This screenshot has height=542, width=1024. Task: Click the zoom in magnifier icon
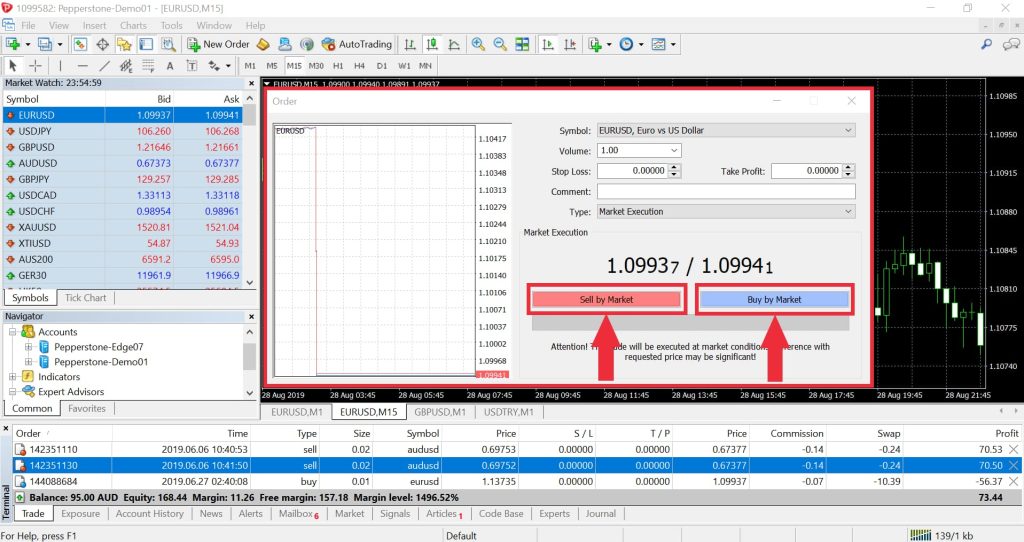click(x=478, y=44)
